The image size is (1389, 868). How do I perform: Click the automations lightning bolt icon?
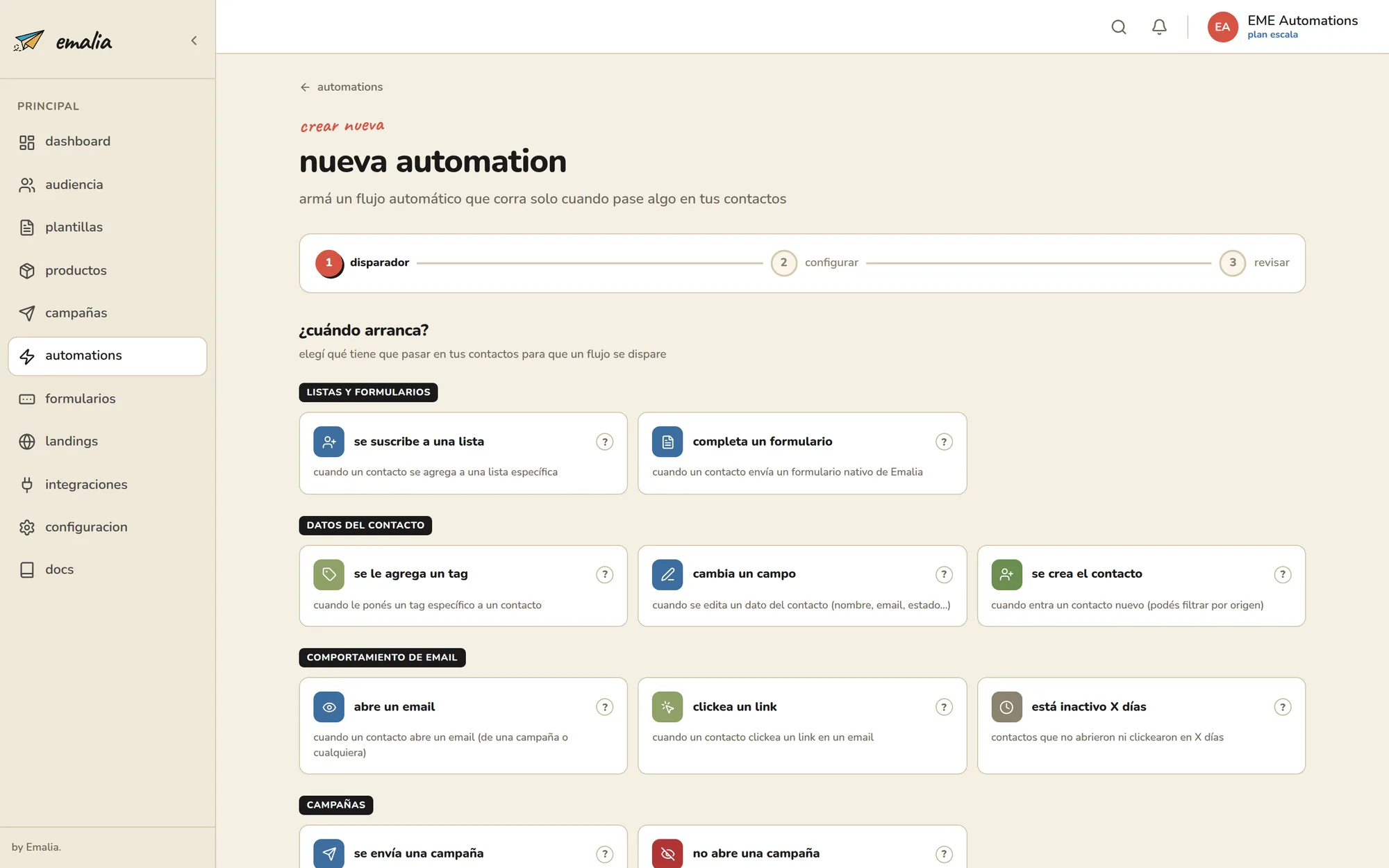pyautogui.click(x=27, y=356)
